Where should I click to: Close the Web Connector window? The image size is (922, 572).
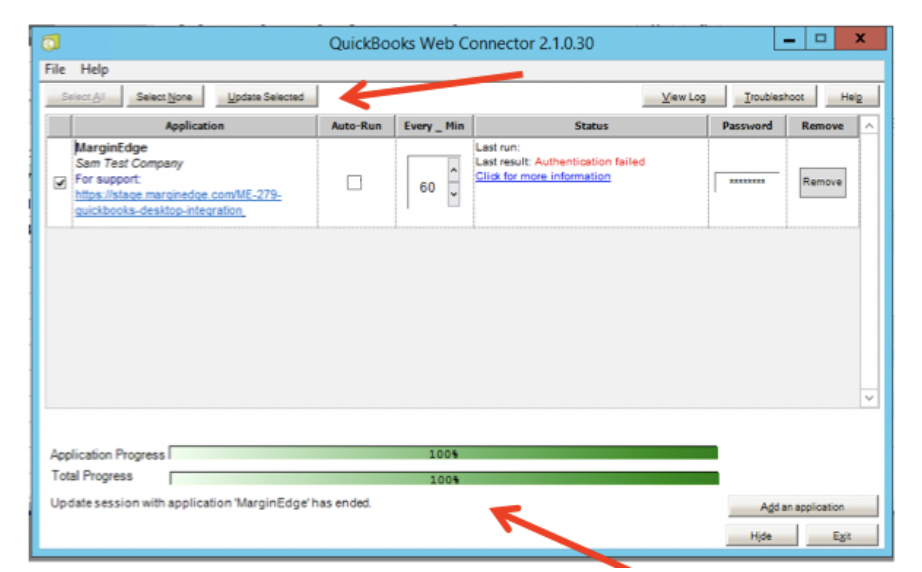click(x=860, y=39)
